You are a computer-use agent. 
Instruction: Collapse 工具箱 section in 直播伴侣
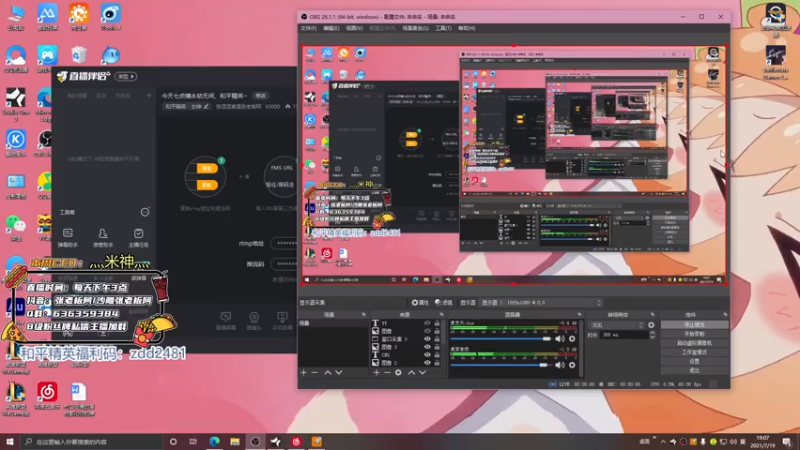pos(145,212)
